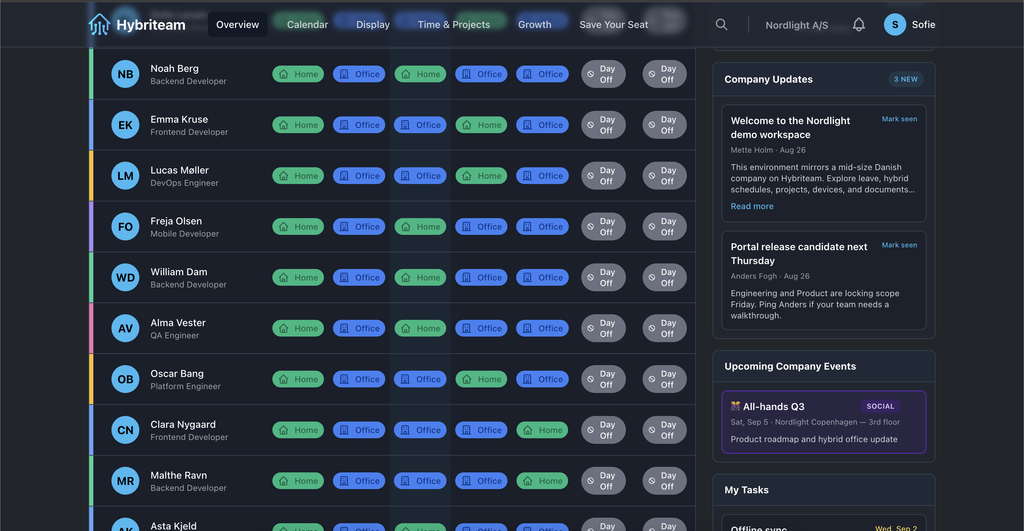Mark the Portal release candidate update seen

(x=899, y=245)
